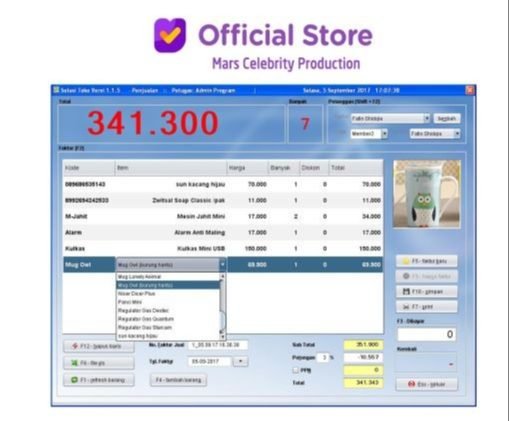Click the No. Faktur Jual field

218,345
